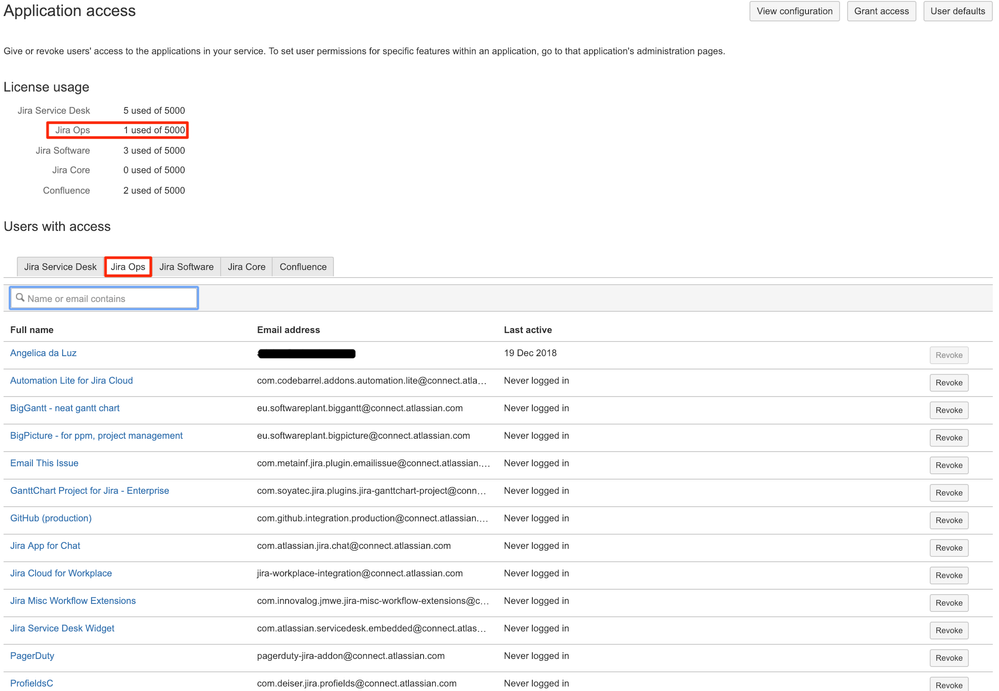999x691 pixels.
Task: Open User defaults settings
Action: click(957, 11)
